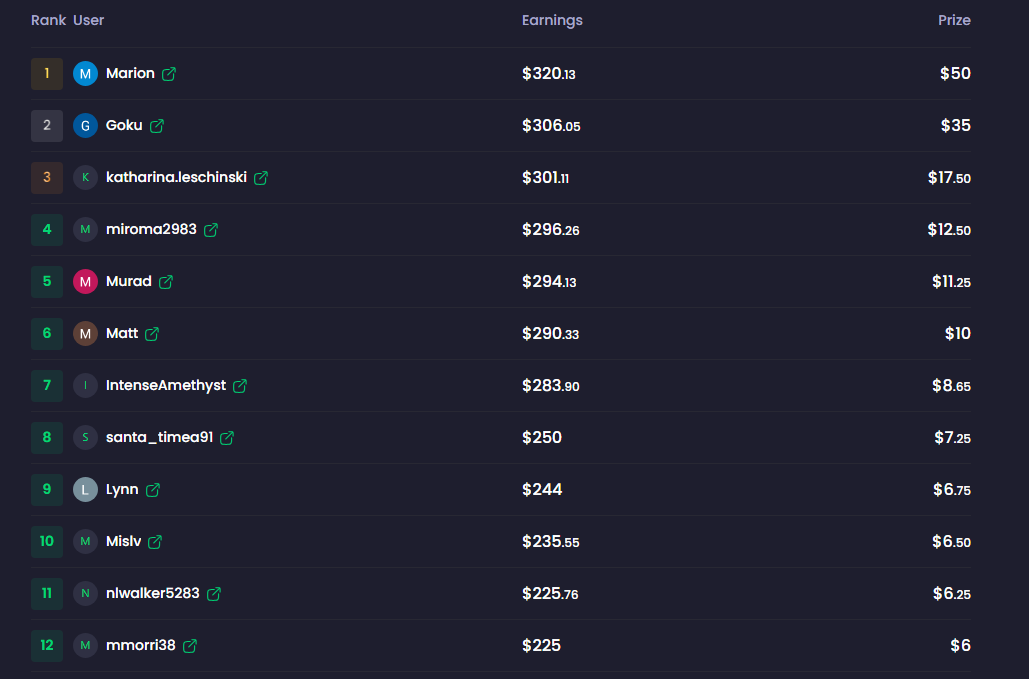Open Marion's external profile link icon
Viewport: 1029px width, 679px height.
168,73
